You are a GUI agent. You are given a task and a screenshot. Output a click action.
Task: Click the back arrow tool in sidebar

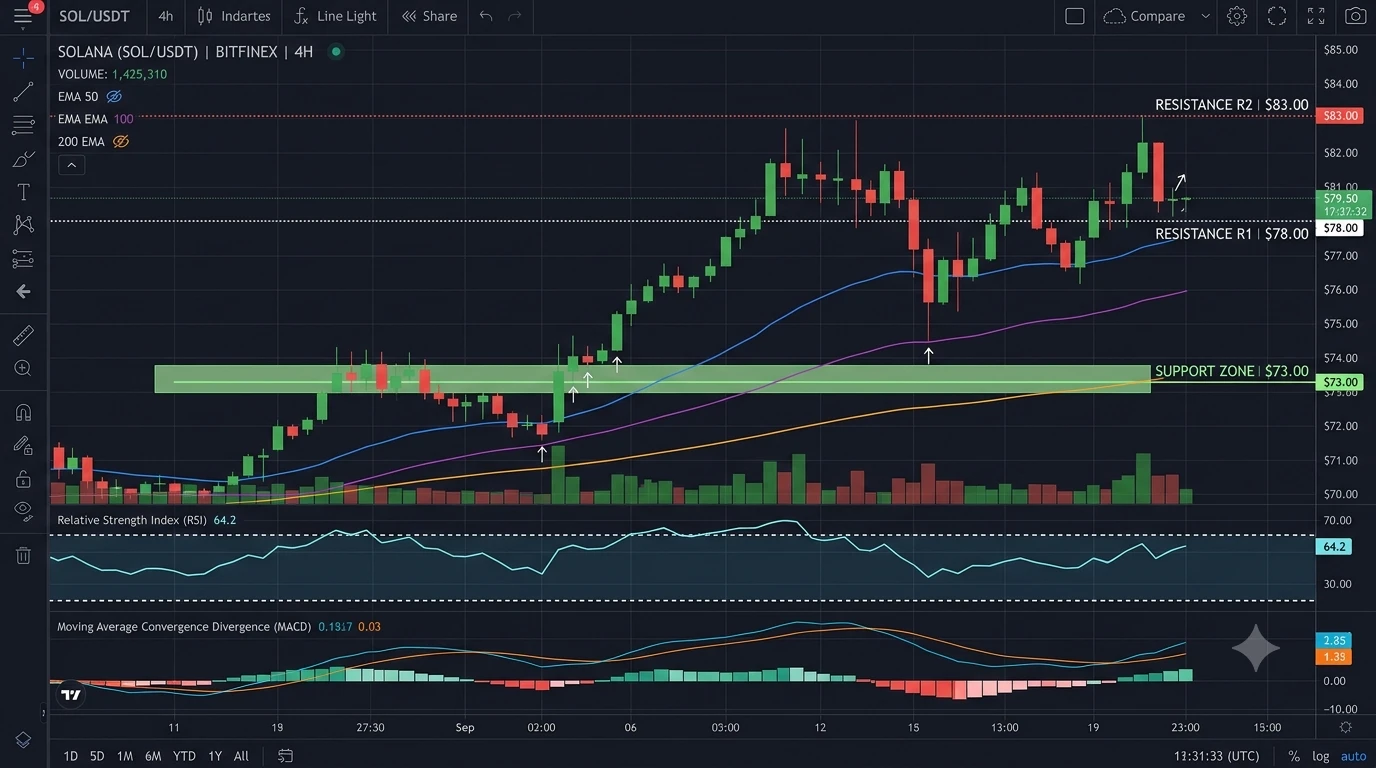[x=23, y=292]
